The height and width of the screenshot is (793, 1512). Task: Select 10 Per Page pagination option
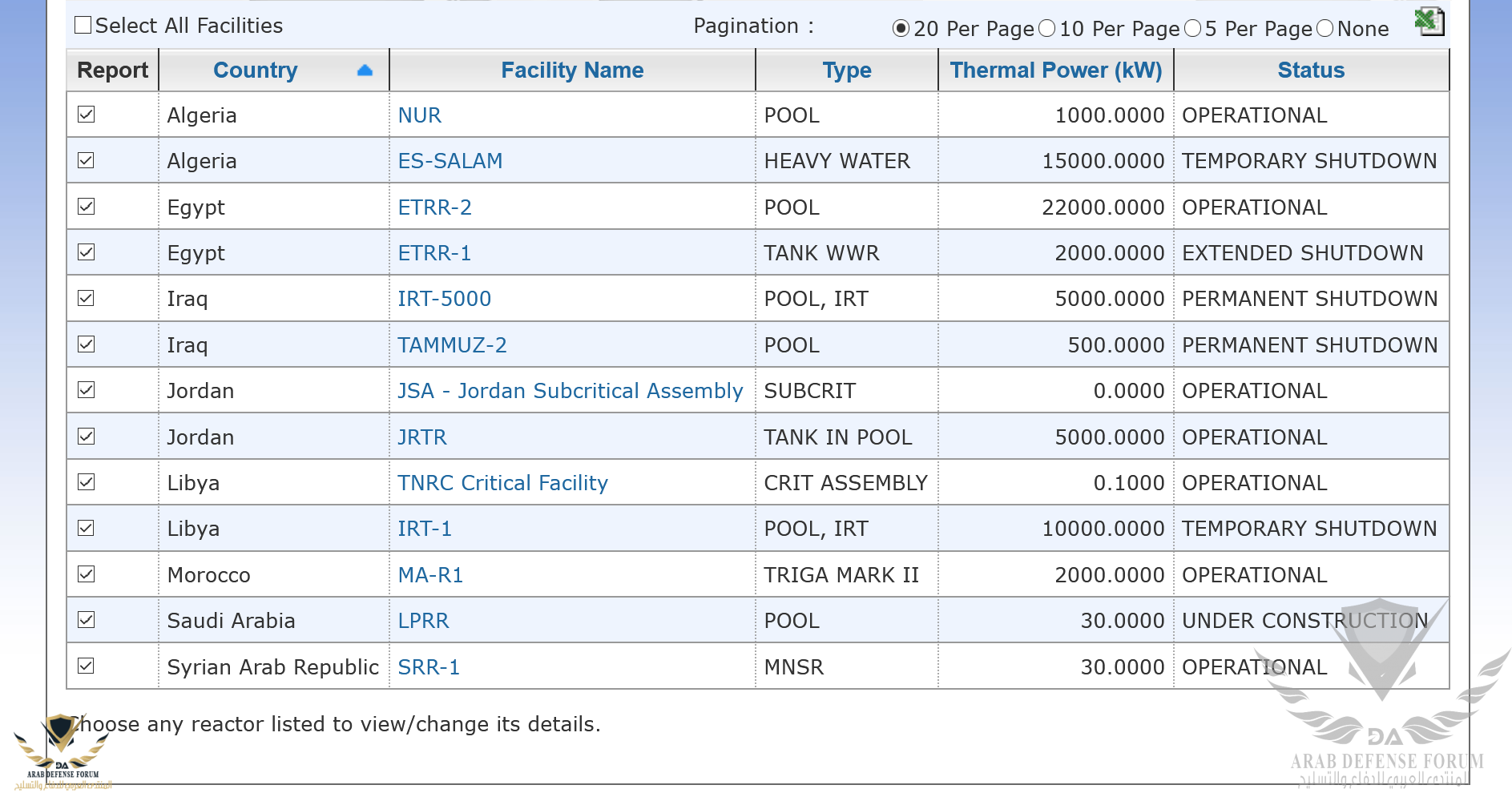pyautogui.click(x=1047, y=29)
